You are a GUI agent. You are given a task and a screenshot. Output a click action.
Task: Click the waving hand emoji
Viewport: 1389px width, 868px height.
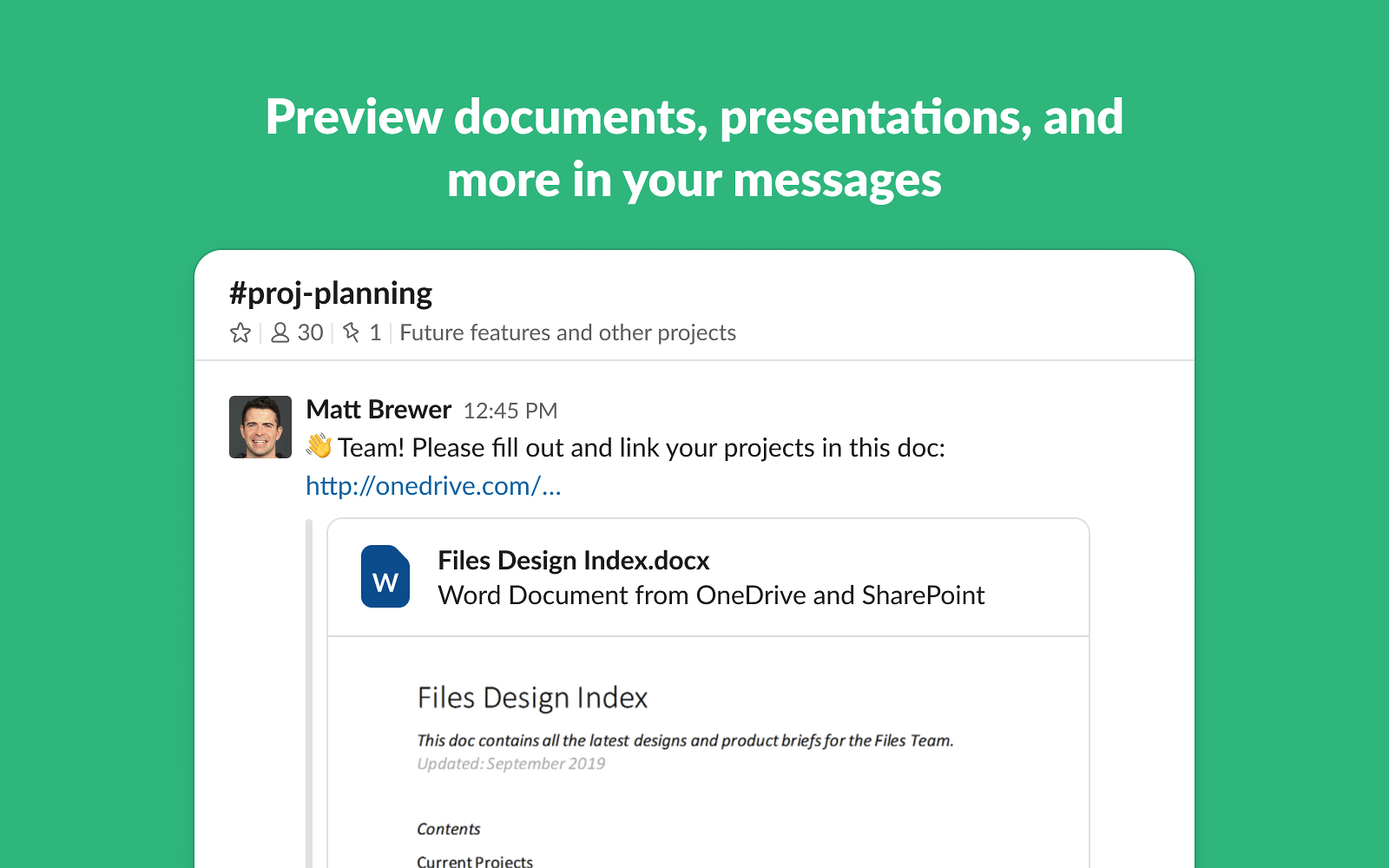tap(319, 447)
